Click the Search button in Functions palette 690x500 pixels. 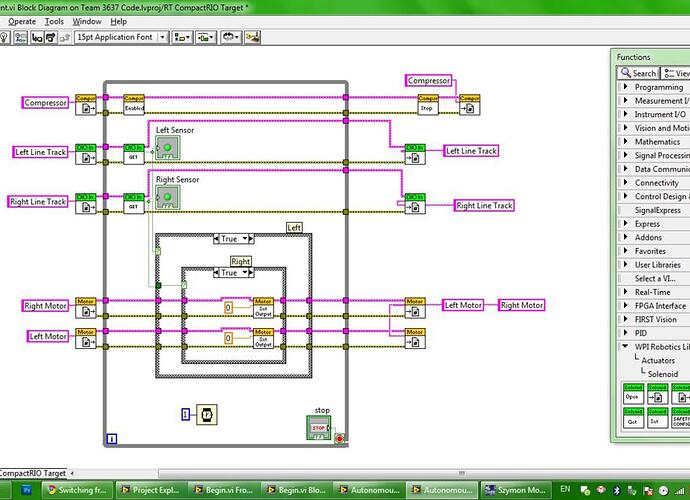coord(639,73)
